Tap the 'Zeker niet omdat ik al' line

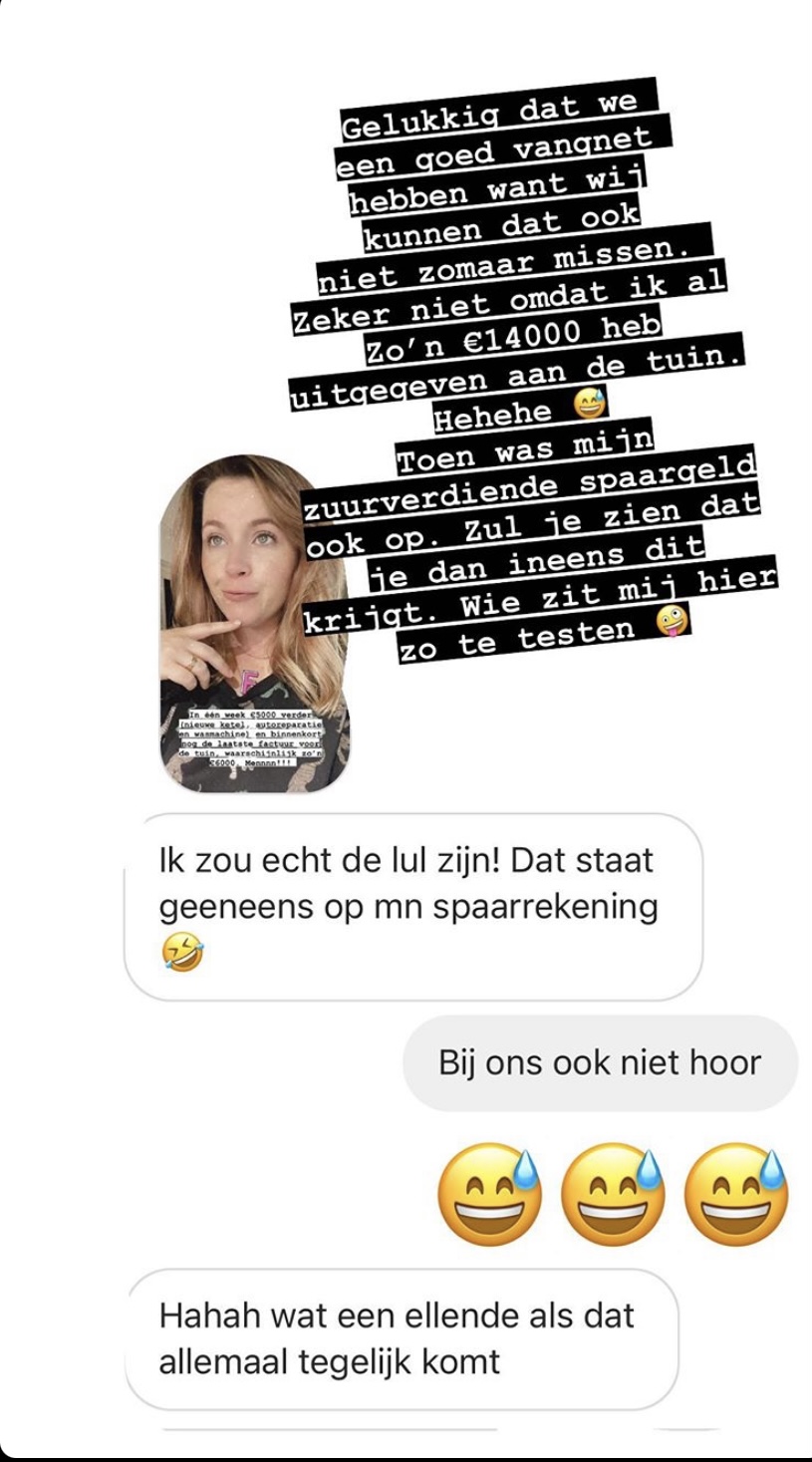click(x=510, y=295)
